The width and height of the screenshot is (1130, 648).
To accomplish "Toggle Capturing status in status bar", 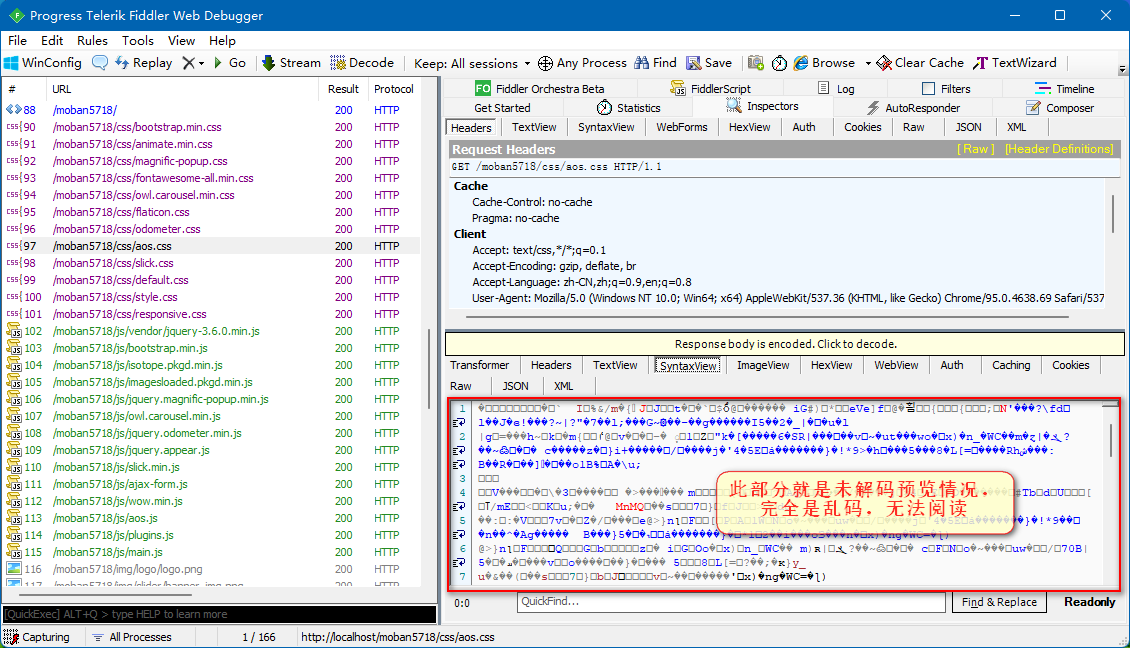I will (x=38, y=637).
